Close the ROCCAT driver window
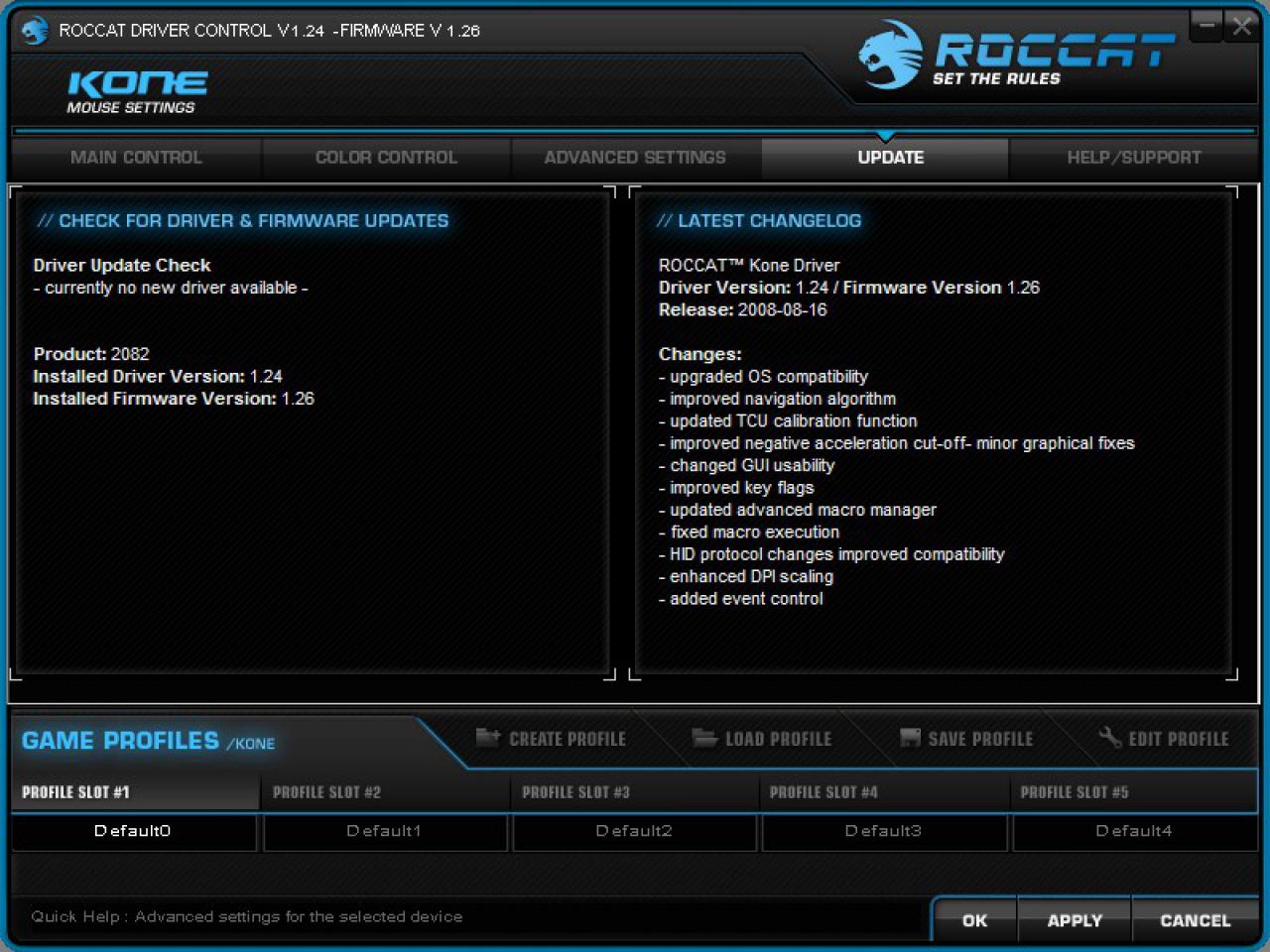The image size is (1270, 952). point(1241,26)
